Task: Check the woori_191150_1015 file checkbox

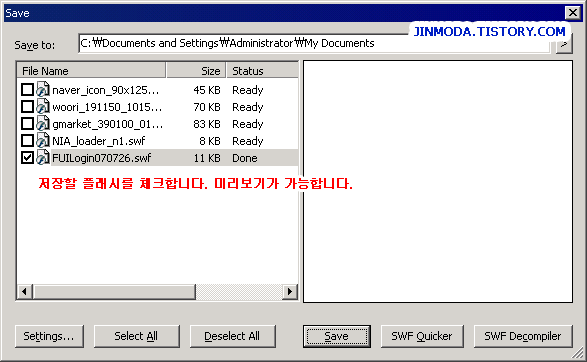Action: (27, 107)
